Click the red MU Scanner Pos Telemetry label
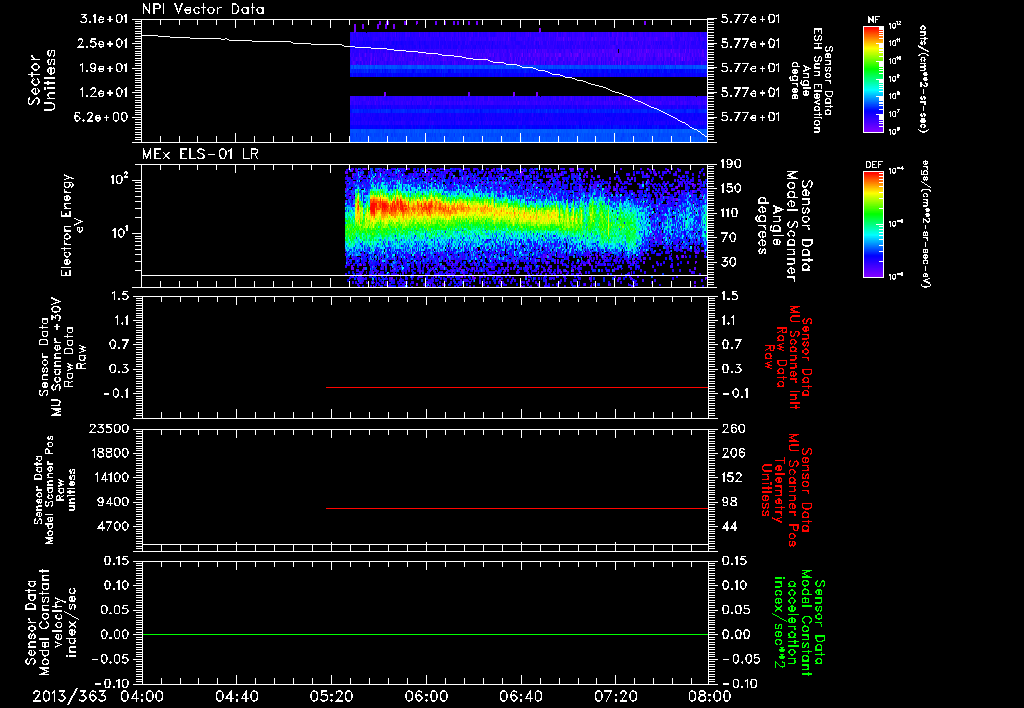The width and height of the screenshot is (1024, 708). 785,490
